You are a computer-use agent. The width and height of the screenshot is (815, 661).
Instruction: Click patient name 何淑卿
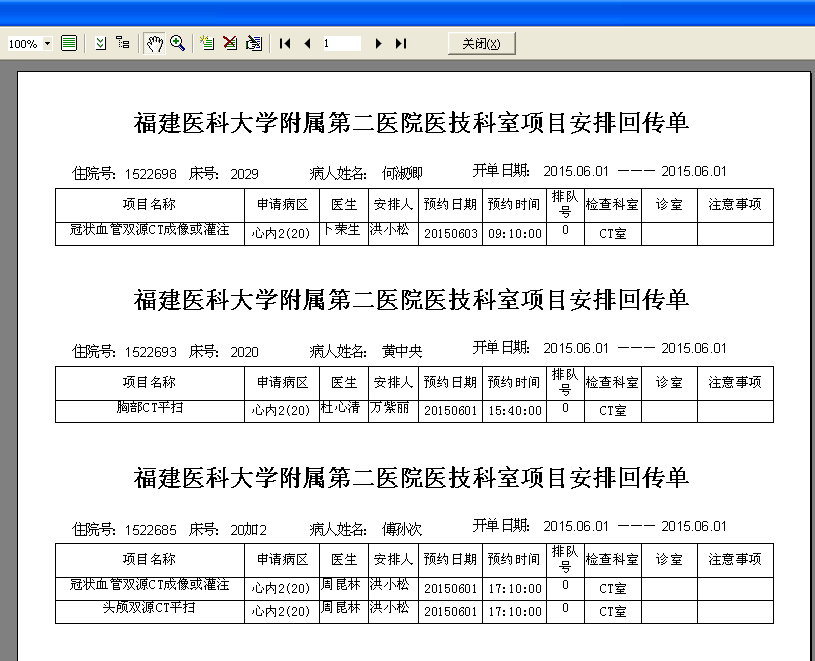[402, 173]
